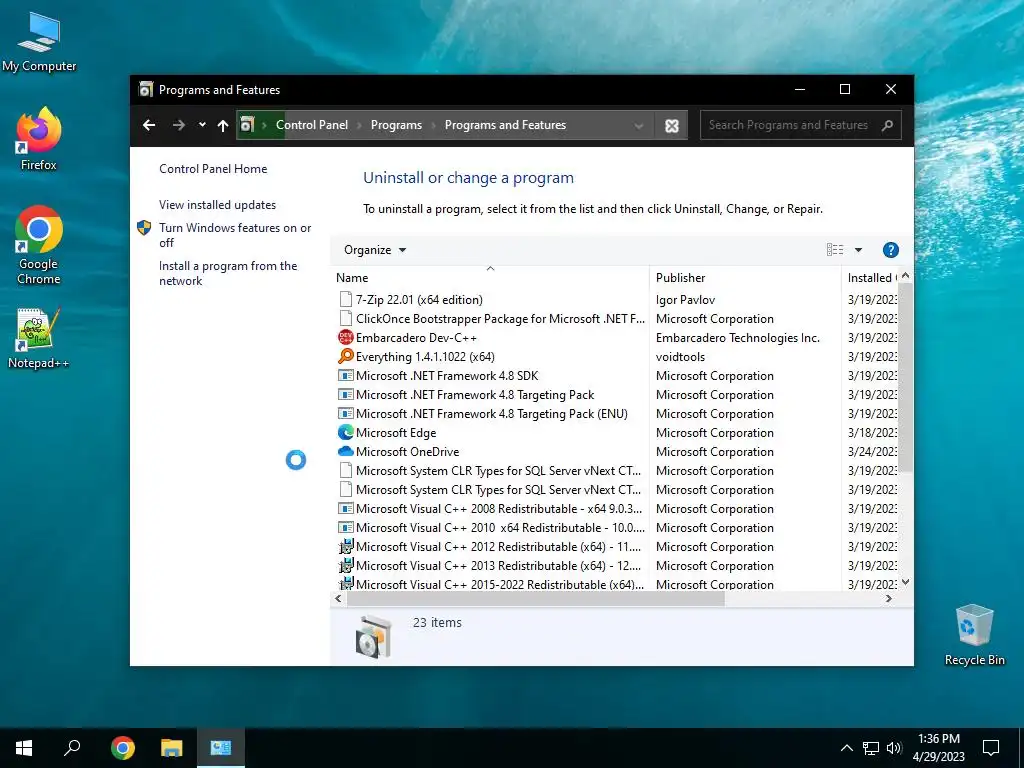
Task: Select Microsoft Visual C++ 2010 x64 Redistributable
Action: 500,527
